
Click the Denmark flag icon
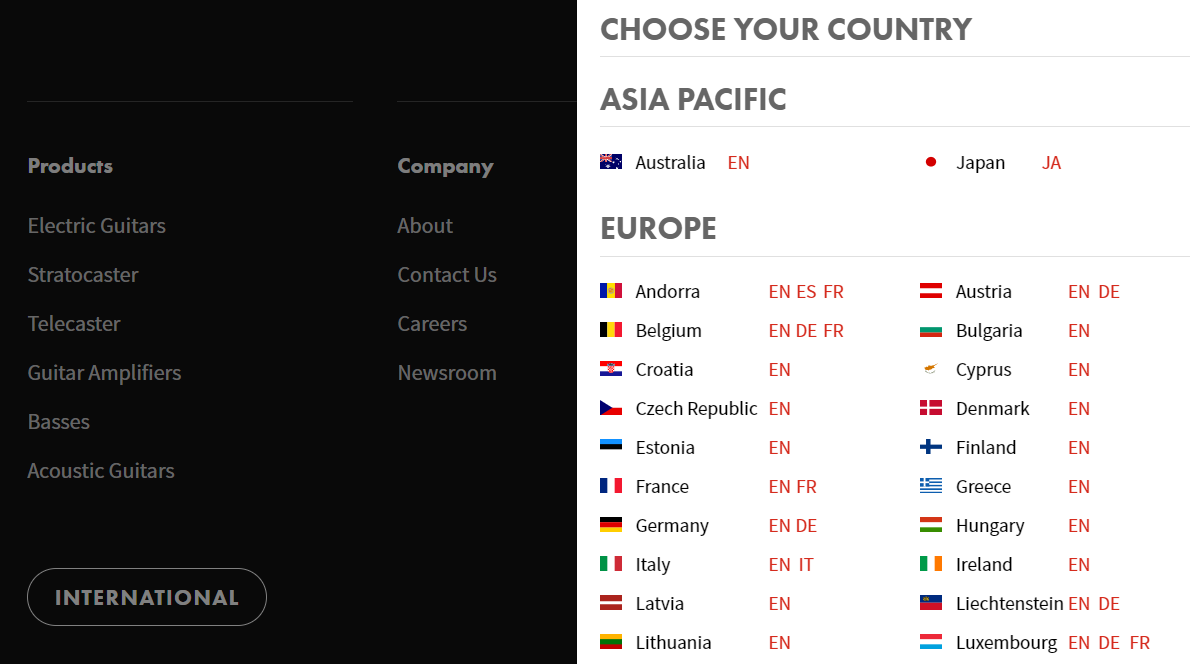(930, 408)
